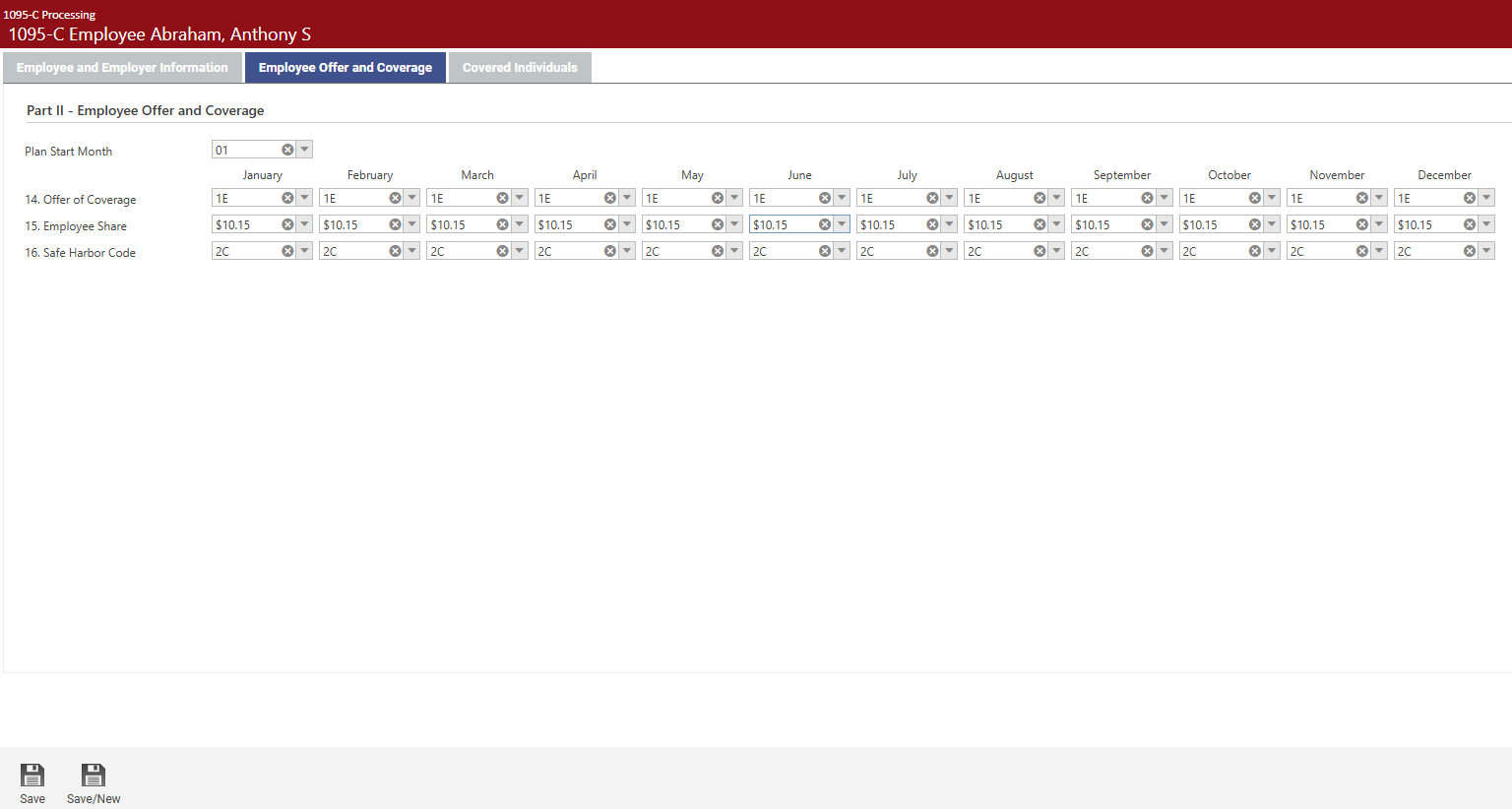Screen dimensions: 1512x809
Task: Open November Employee Share dropdown
Action: 1379,224
